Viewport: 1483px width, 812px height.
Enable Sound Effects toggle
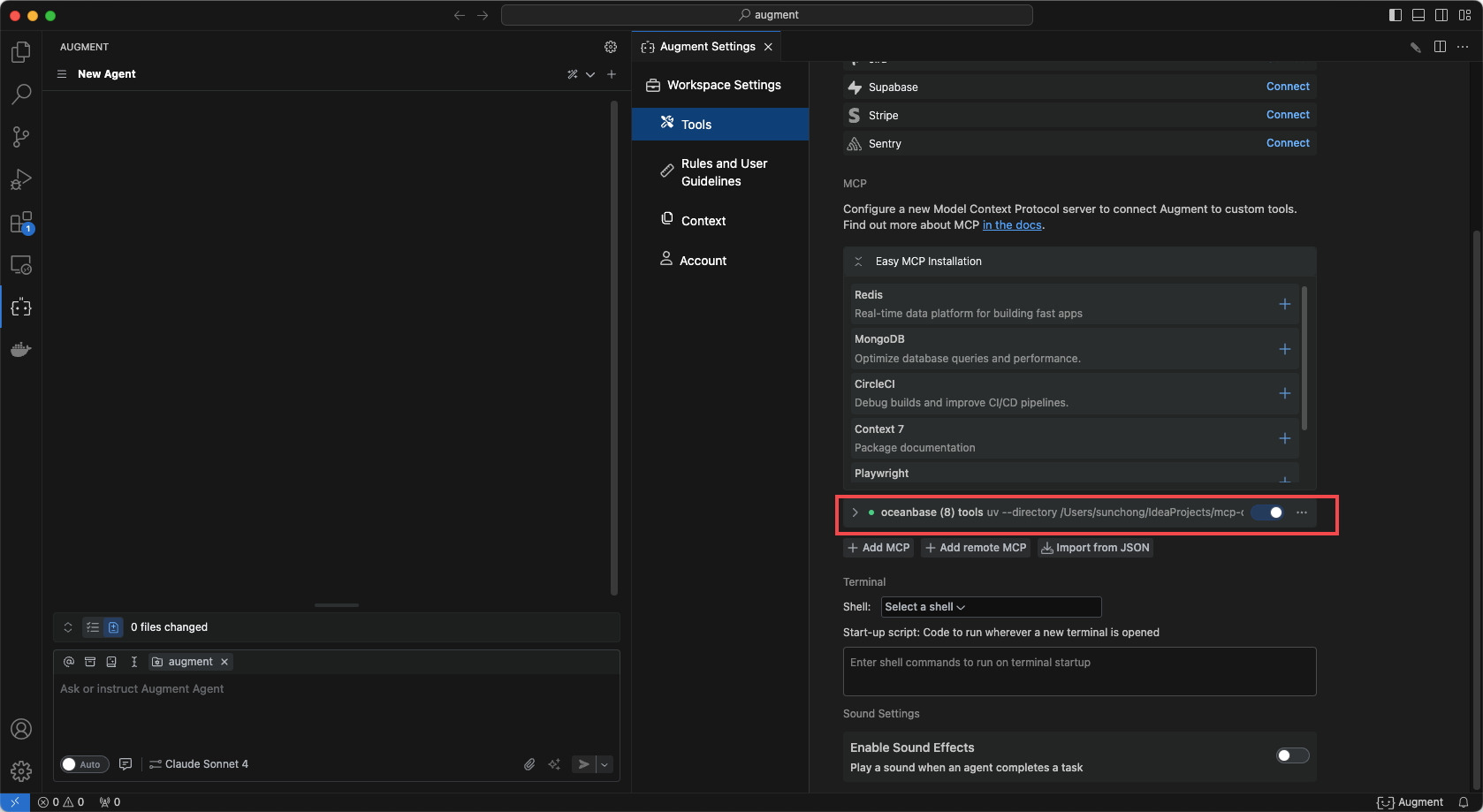(1292, 755)
